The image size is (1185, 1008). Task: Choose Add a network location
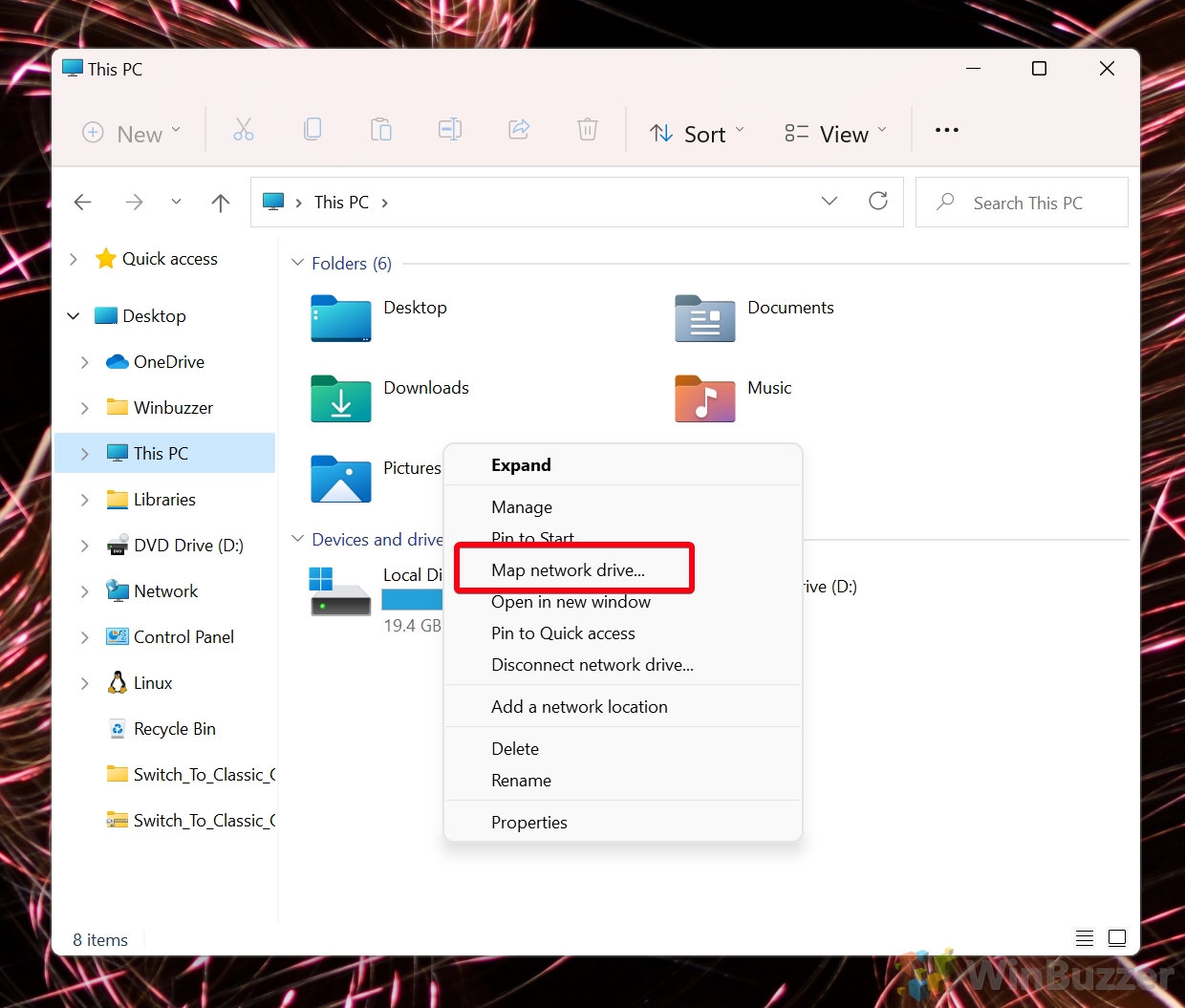(623, 707)
